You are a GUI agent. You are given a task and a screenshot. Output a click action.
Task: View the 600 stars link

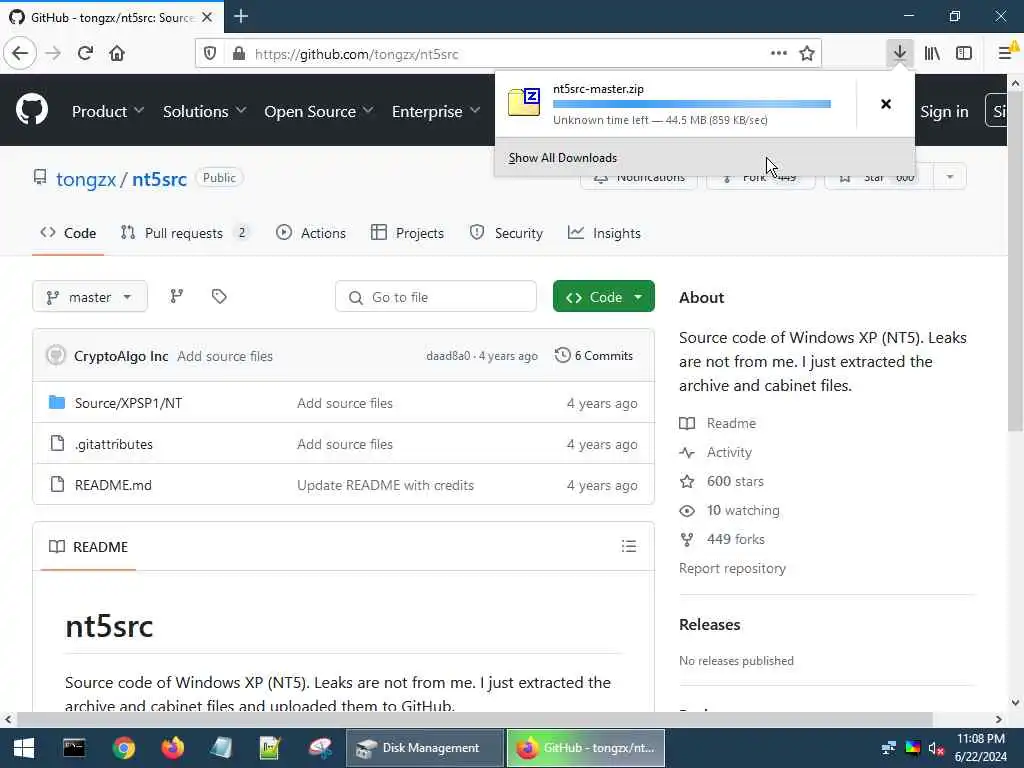click(x=735, y=481)
